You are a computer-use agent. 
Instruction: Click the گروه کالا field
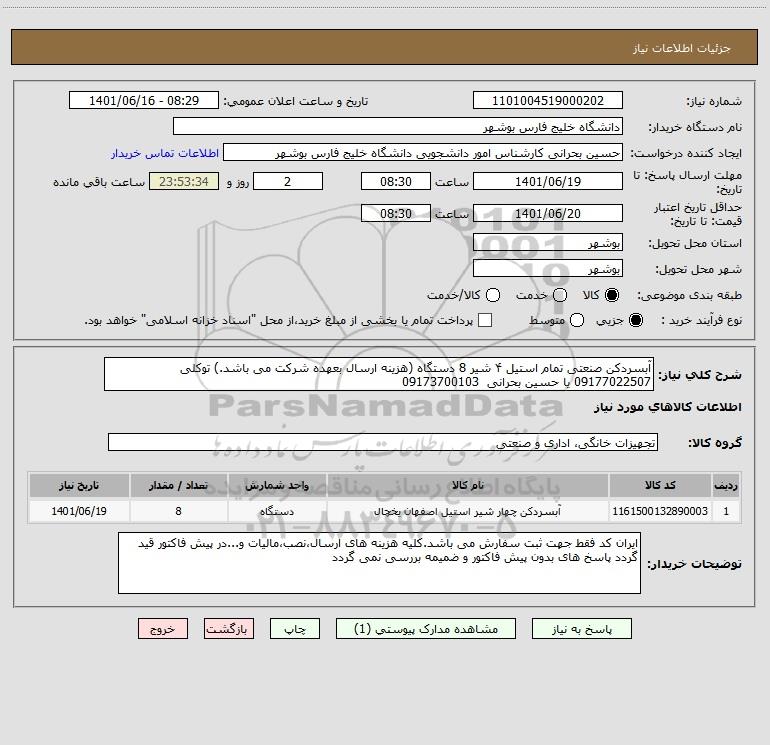383,442
